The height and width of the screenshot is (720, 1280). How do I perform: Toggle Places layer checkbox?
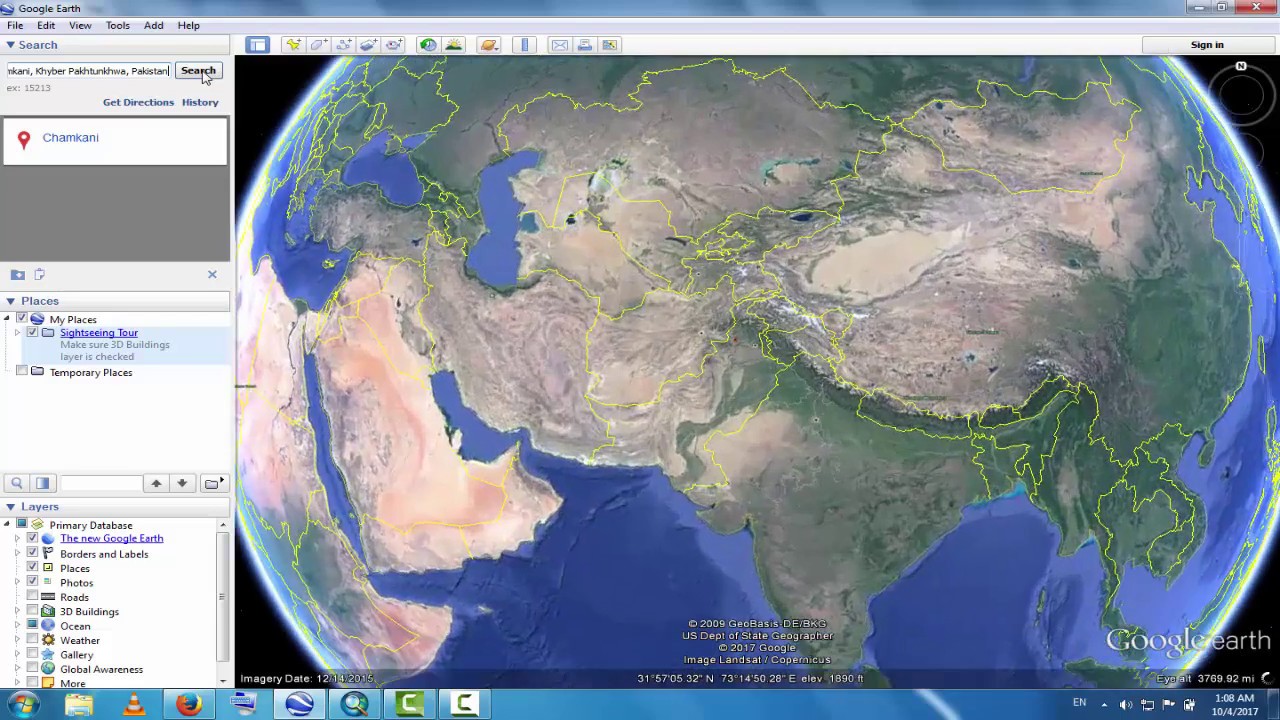coord(32,568)
